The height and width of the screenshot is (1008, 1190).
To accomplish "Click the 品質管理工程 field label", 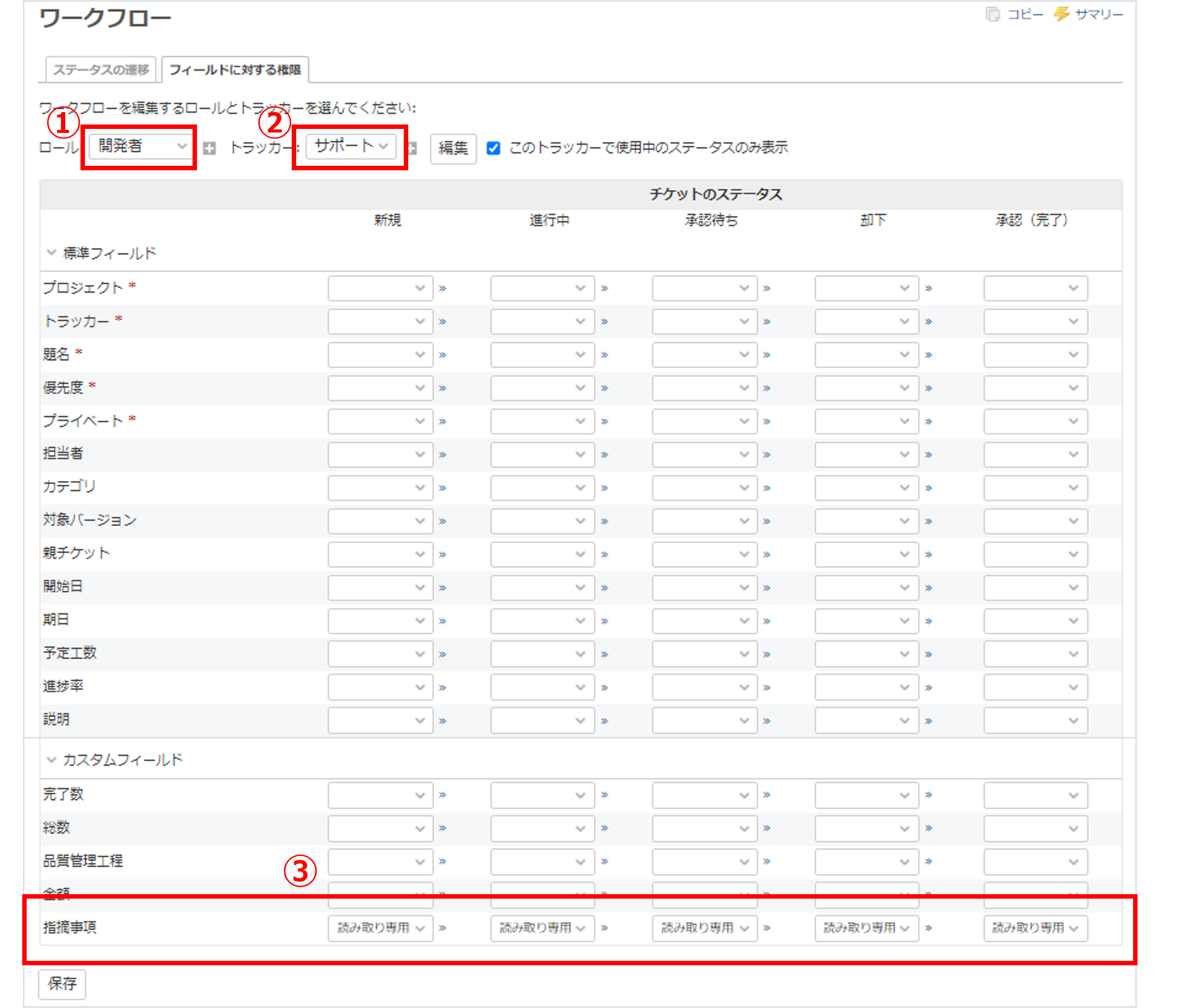I will [83, 860].
